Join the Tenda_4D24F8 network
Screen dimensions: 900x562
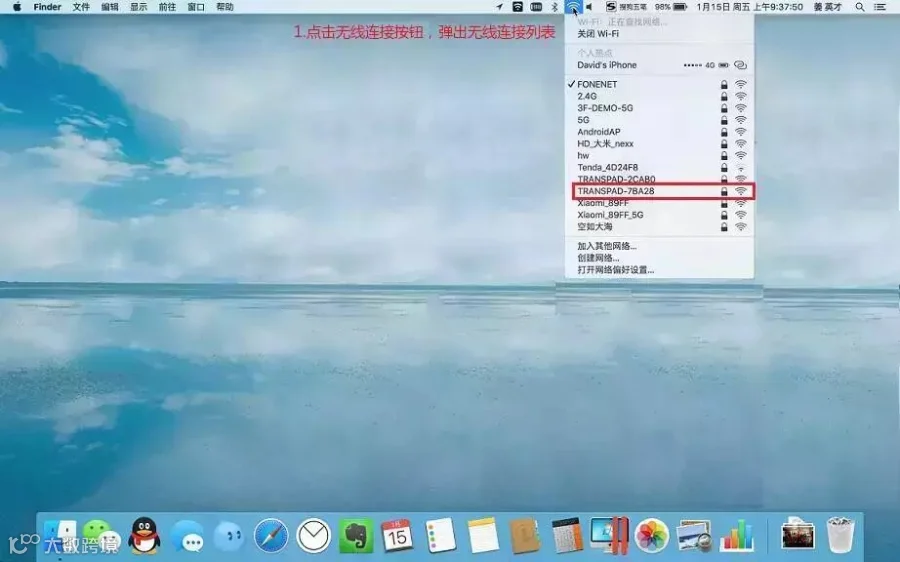pos(659,167)
